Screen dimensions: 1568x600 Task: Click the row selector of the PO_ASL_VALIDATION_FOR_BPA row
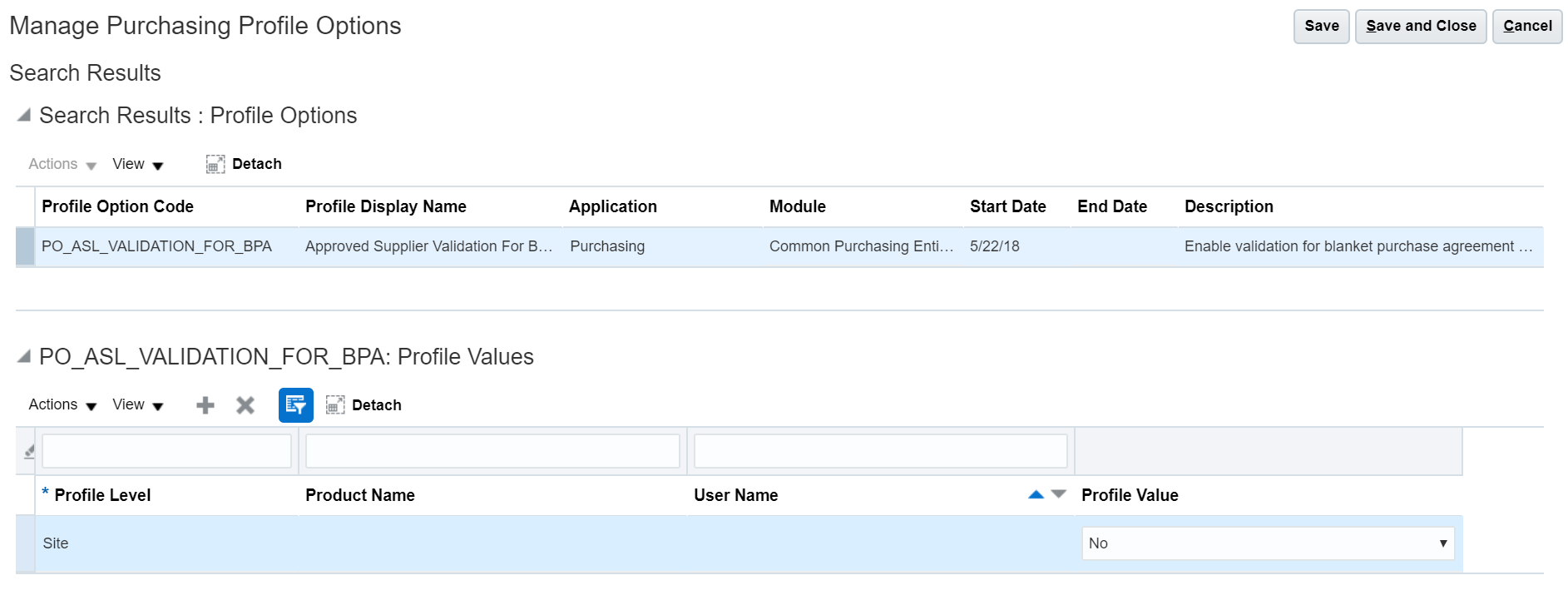pos(25,246)
